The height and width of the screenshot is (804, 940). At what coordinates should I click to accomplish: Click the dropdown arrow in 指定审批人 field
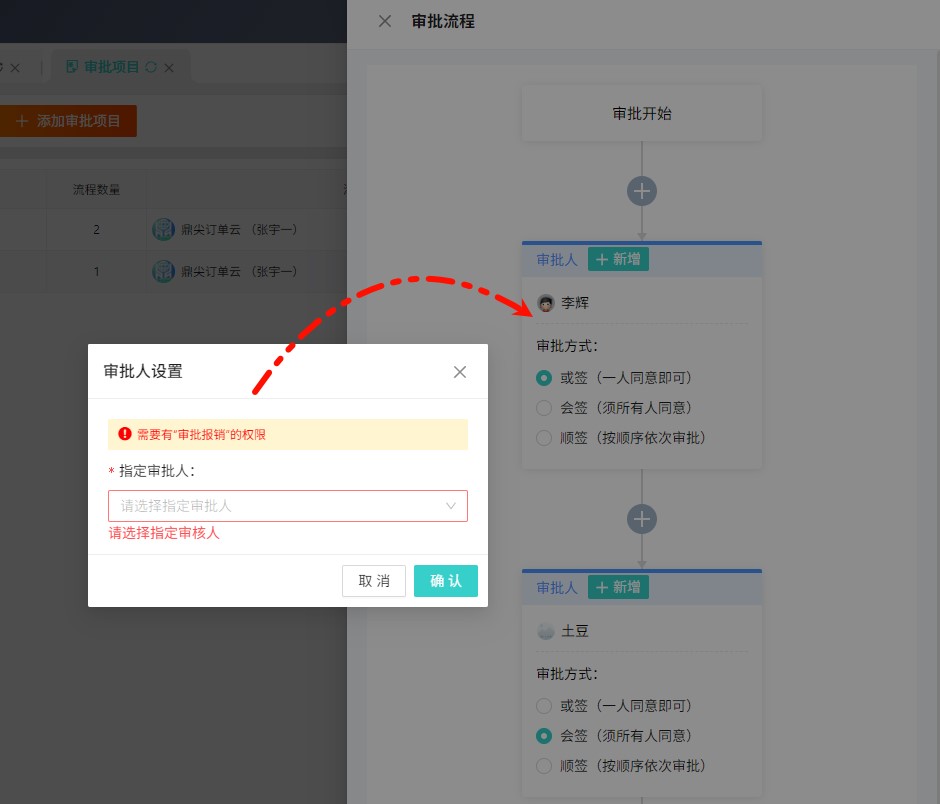point(451,506)
